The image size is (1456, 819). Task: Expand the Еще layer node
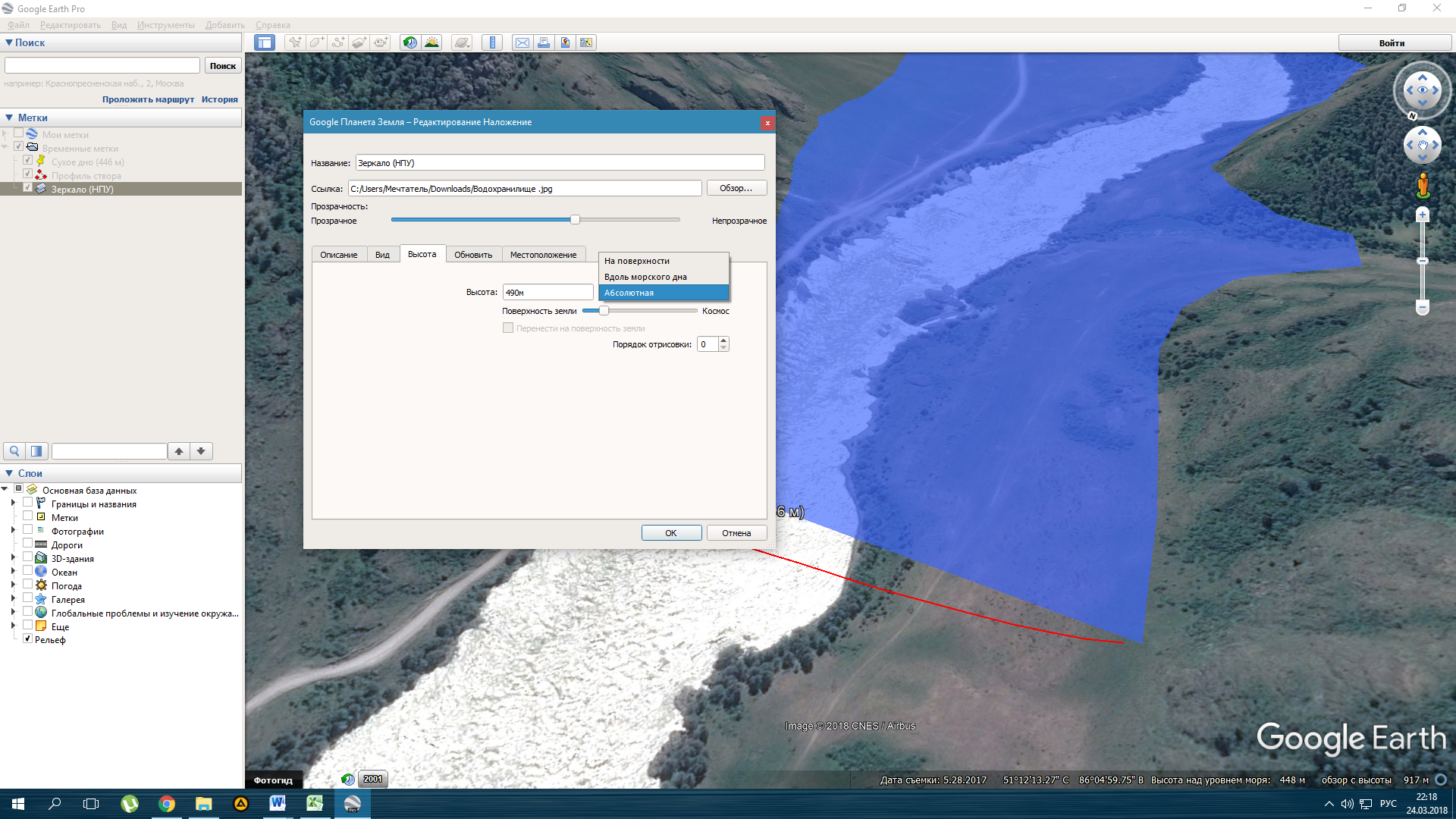(x=13, y=626)
